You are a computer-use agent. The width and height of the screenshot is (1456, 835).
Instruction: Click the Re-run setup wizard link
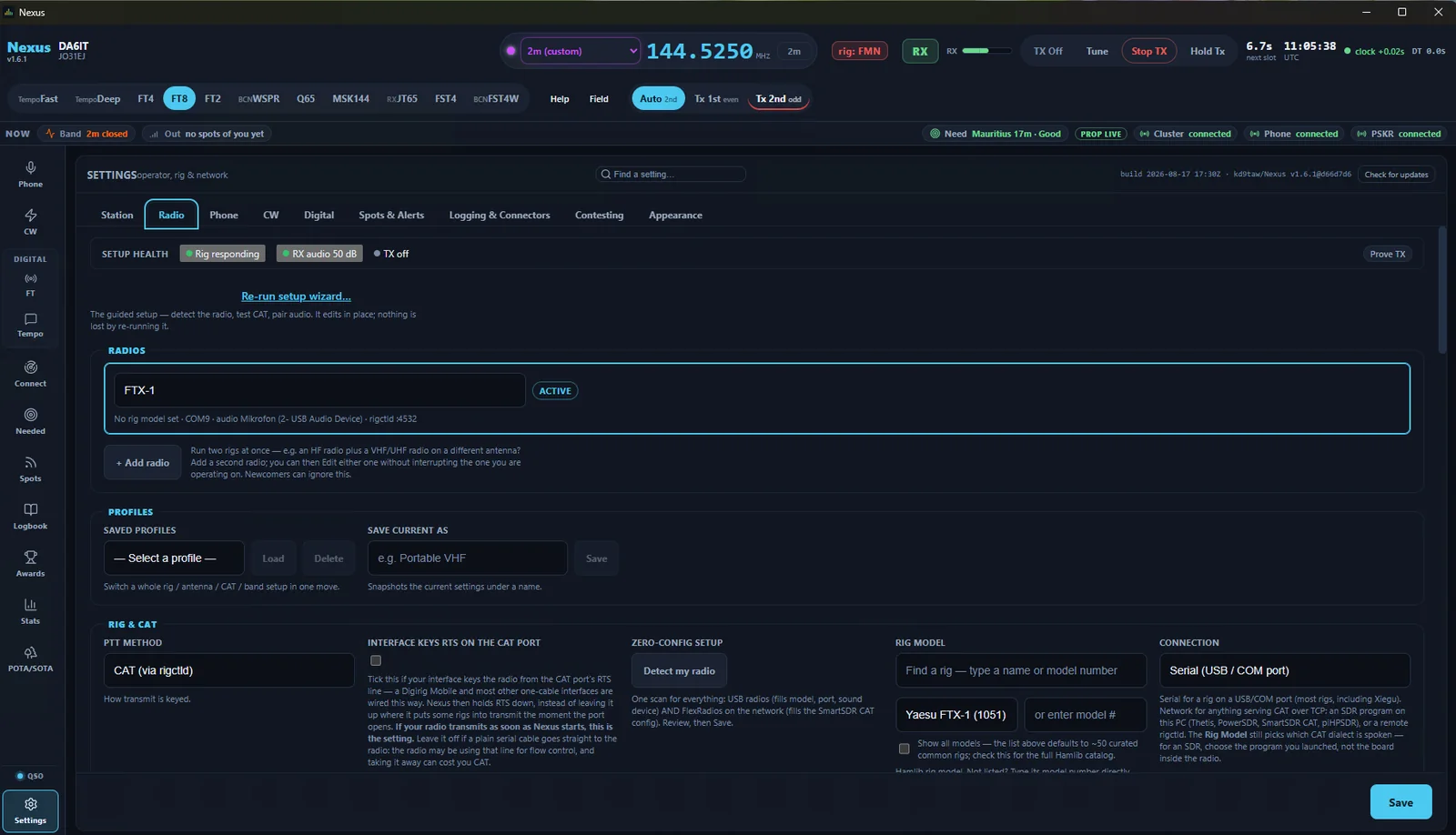pyautogui.click(x=296, y=297)
